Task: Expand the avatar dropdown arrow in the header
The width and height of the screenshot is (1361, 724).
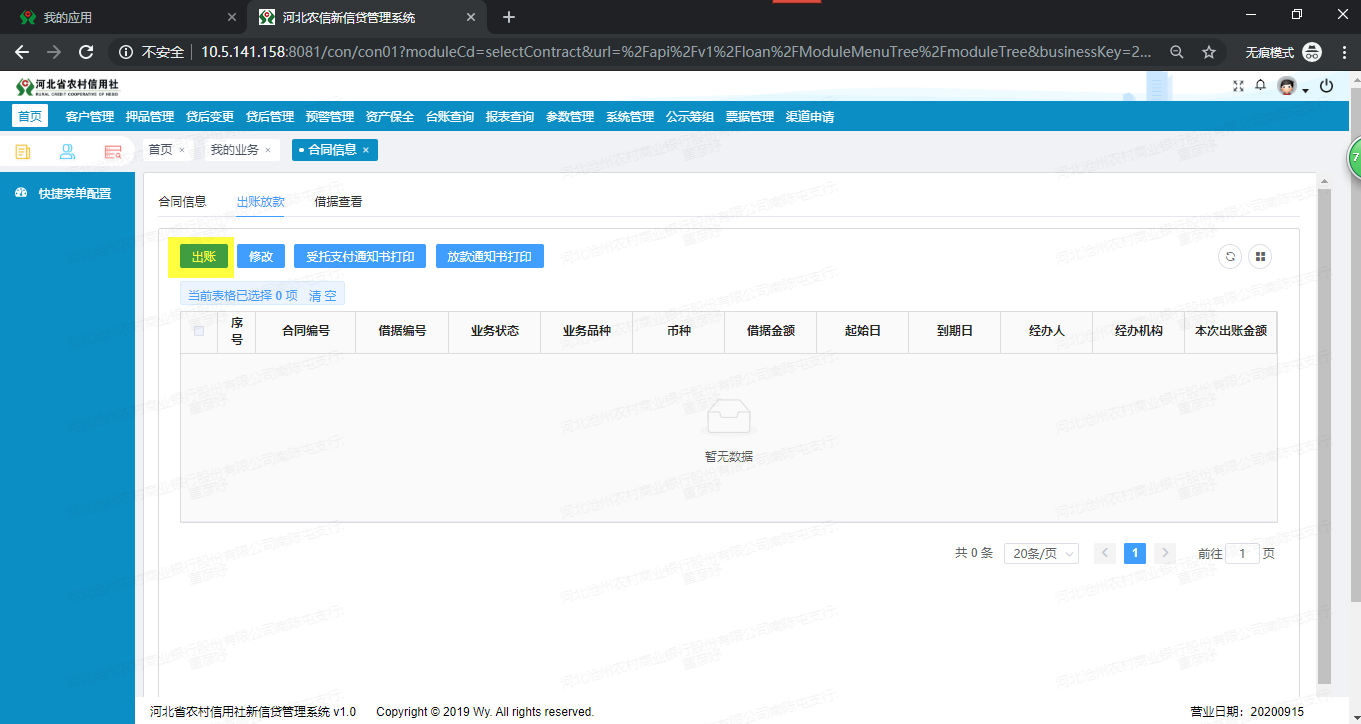Action: coord(1305,89)
